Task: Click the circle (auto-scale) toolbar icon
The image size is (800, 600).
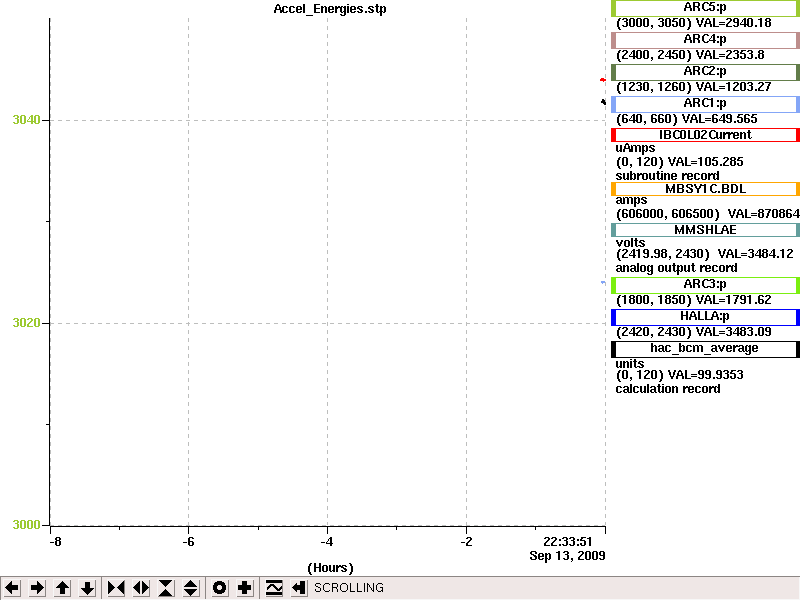Action: click(219, 588)
